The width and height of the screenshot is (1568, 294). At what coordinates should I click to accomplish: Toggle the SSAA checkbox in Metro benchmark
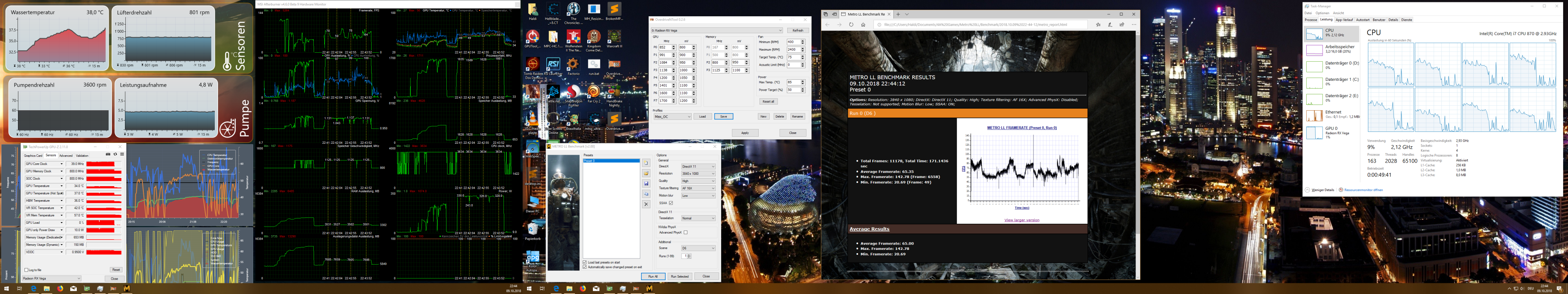pyautogui.click(x=671, y=203)
